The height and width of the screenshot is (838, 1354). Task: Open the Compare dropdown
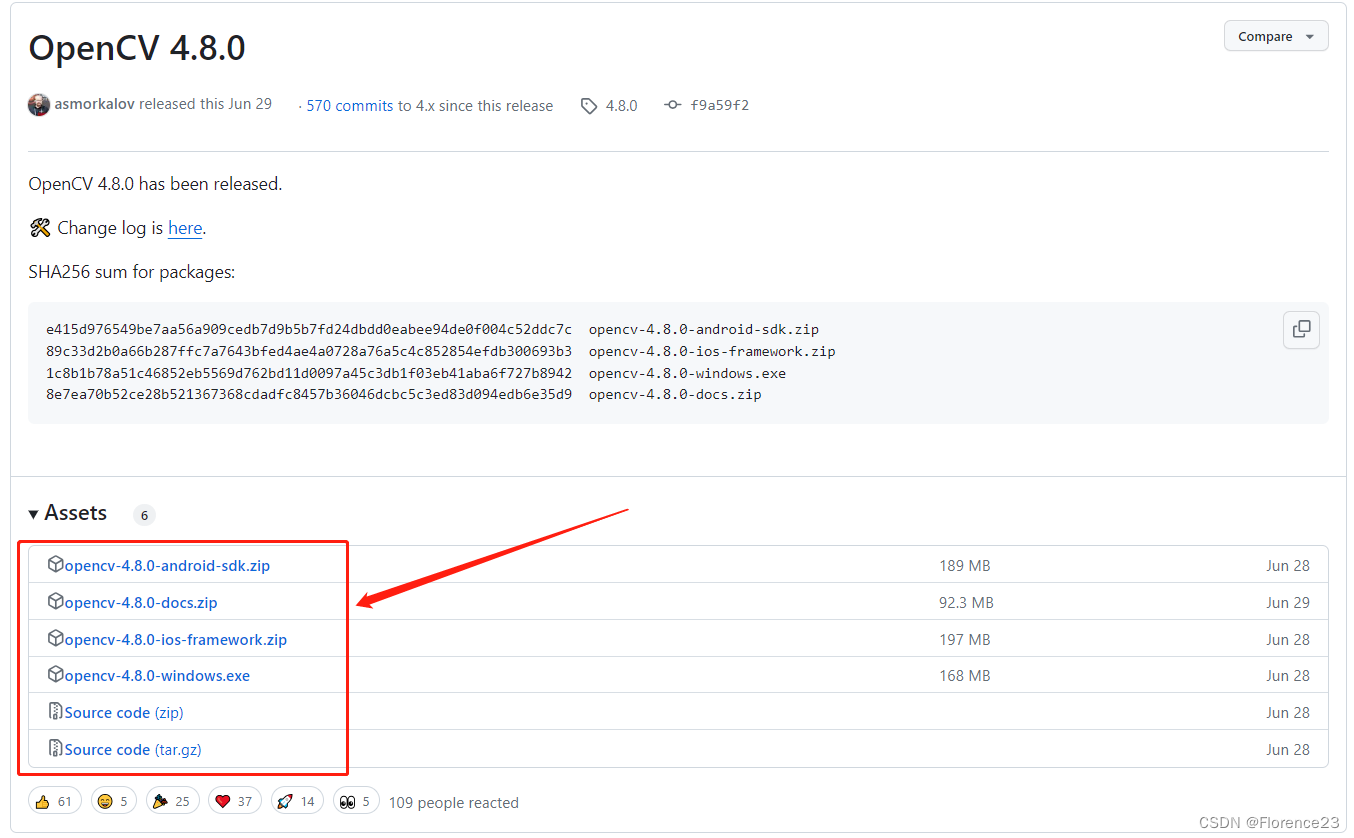tap(1276, 35)
